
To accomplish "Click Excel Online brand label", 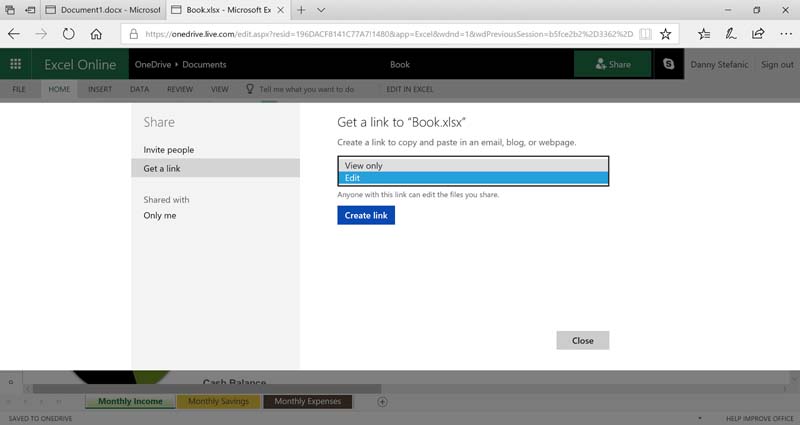I will (x=80, y=64).
